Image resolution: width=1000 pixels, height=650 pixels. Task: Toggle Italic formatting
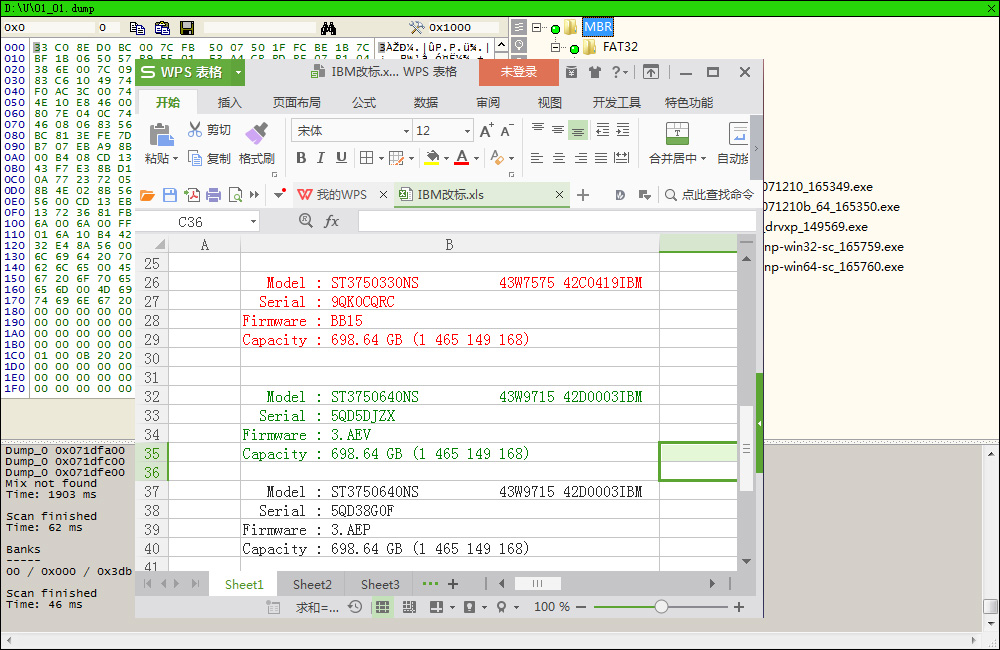coord(321,158)
